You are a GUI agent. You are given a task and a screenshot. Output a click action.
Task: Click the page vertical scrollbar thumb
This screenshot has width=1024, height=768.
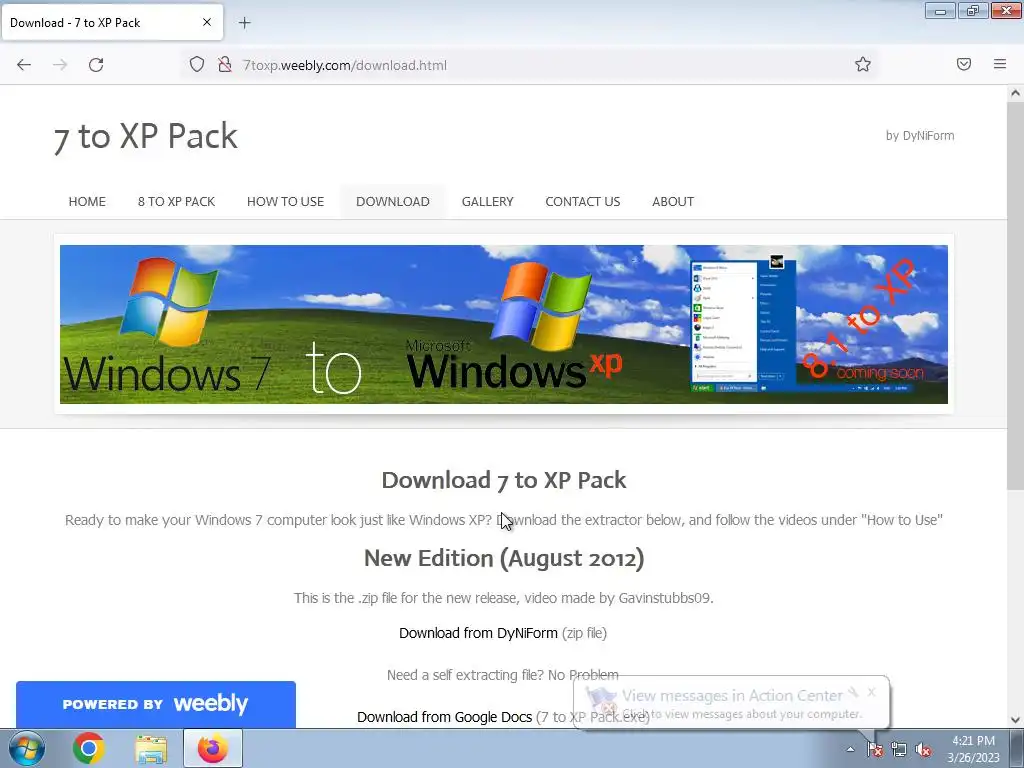coord(1015,294)
